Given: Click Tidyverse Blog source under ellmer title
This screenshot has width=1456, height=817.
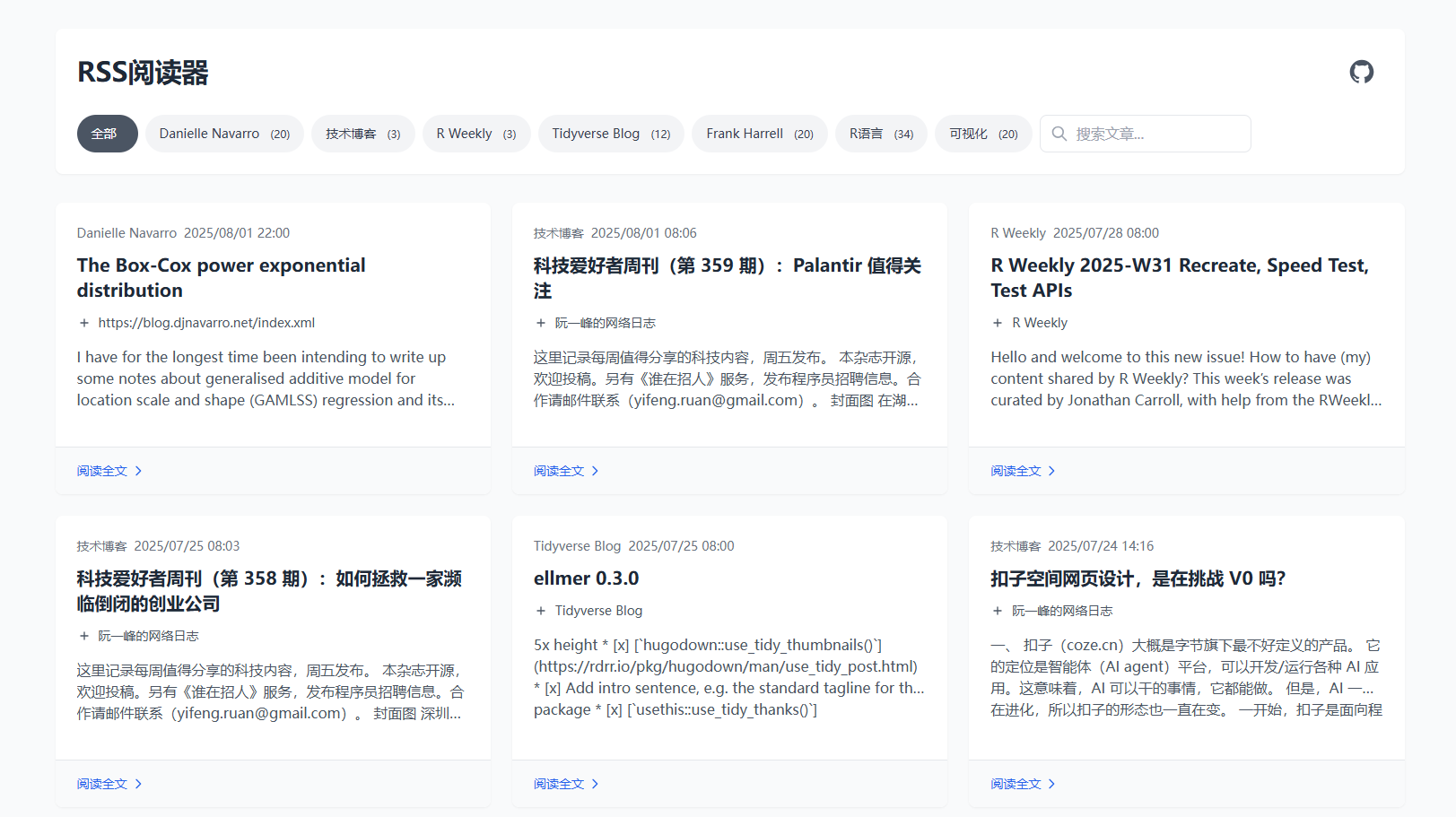Looking at the screenshot, I should [x=598, y=611].
